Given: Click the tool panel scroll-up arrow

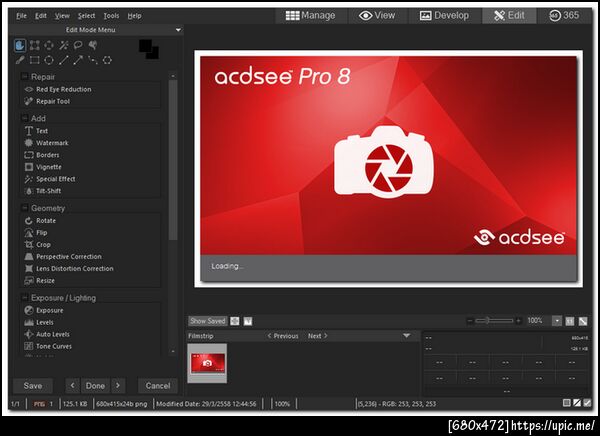Looking at the screenshot, I should [x=173, y=76].
